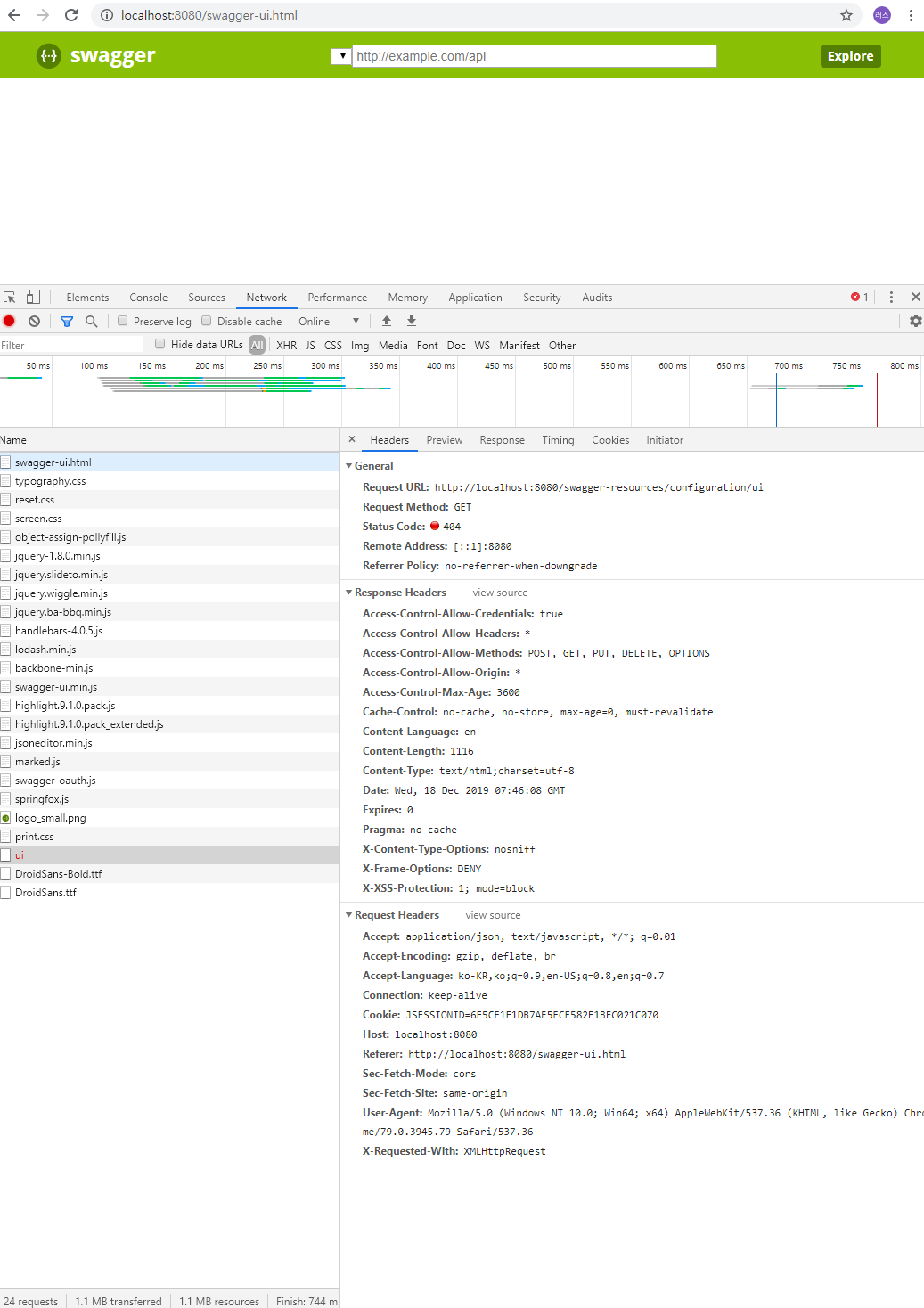Reload the swagger-ui page
The width and height of the screenshot is (924, 1308).
[x=71, y=15]
